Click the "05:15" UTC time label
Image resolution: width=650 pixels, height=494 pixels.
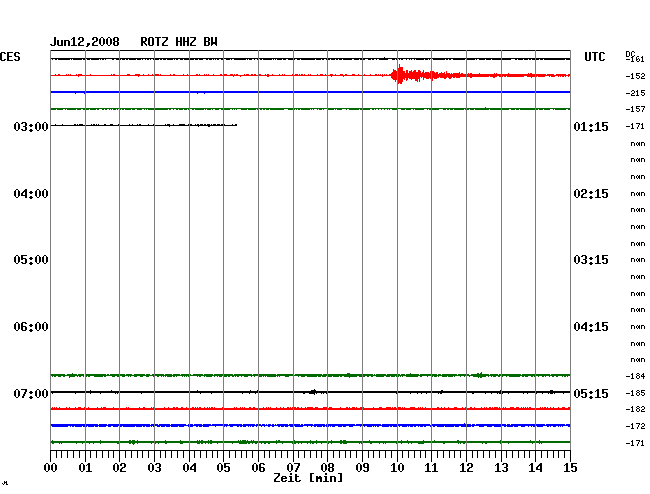pyautogui.click(x=591, y=393)
